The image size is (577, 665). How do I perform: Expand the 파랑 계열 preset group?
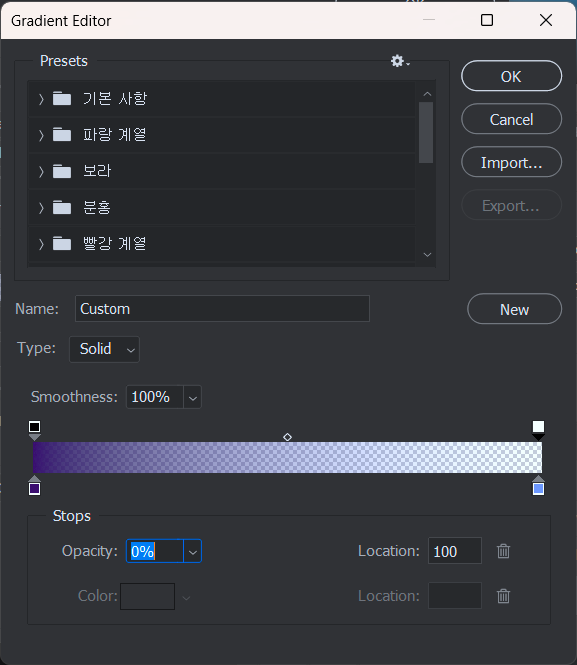click(x=41, y=135)
